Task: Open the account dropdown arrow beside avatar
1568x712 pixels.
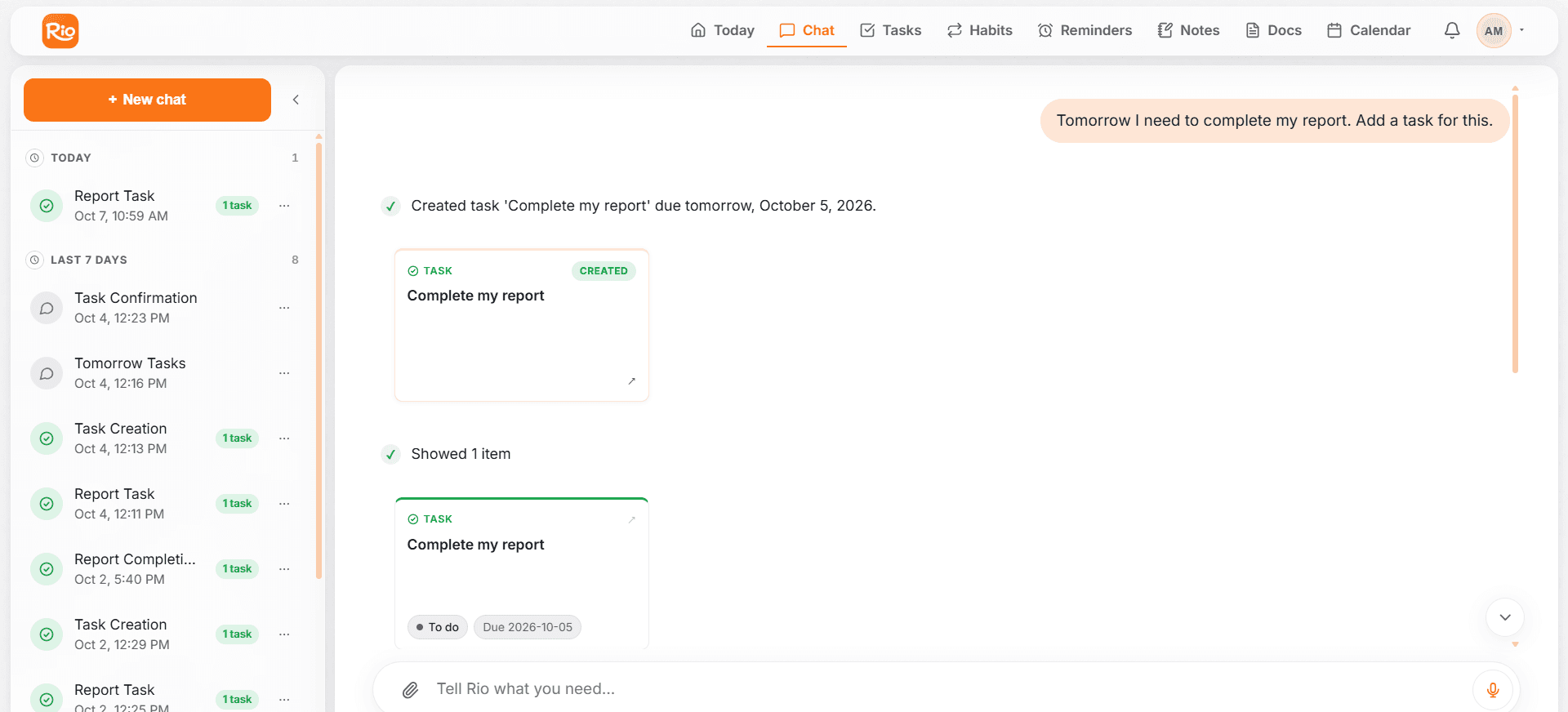Action: 1522,30
